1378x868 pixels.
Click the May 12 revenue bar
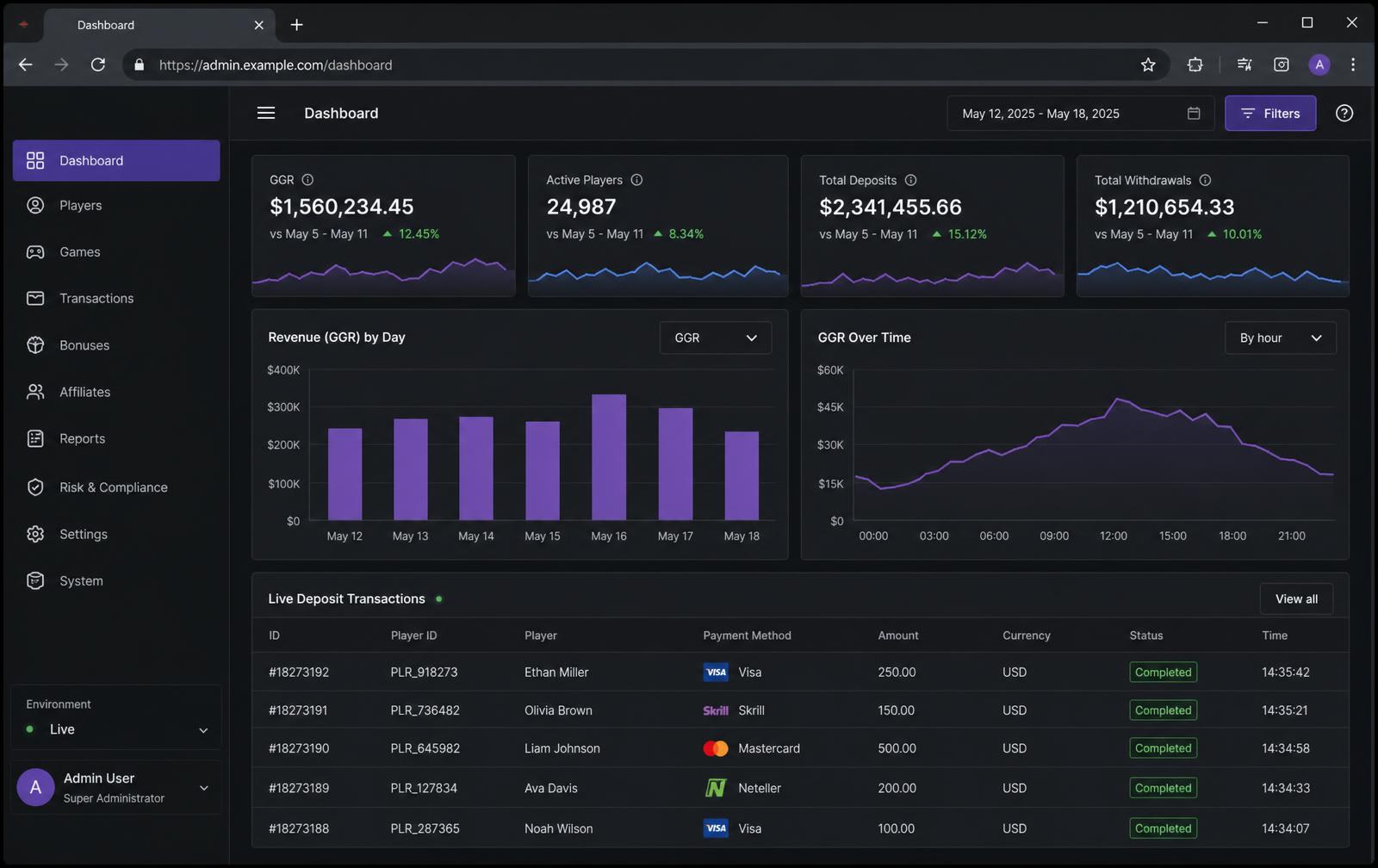coord(344,474)
